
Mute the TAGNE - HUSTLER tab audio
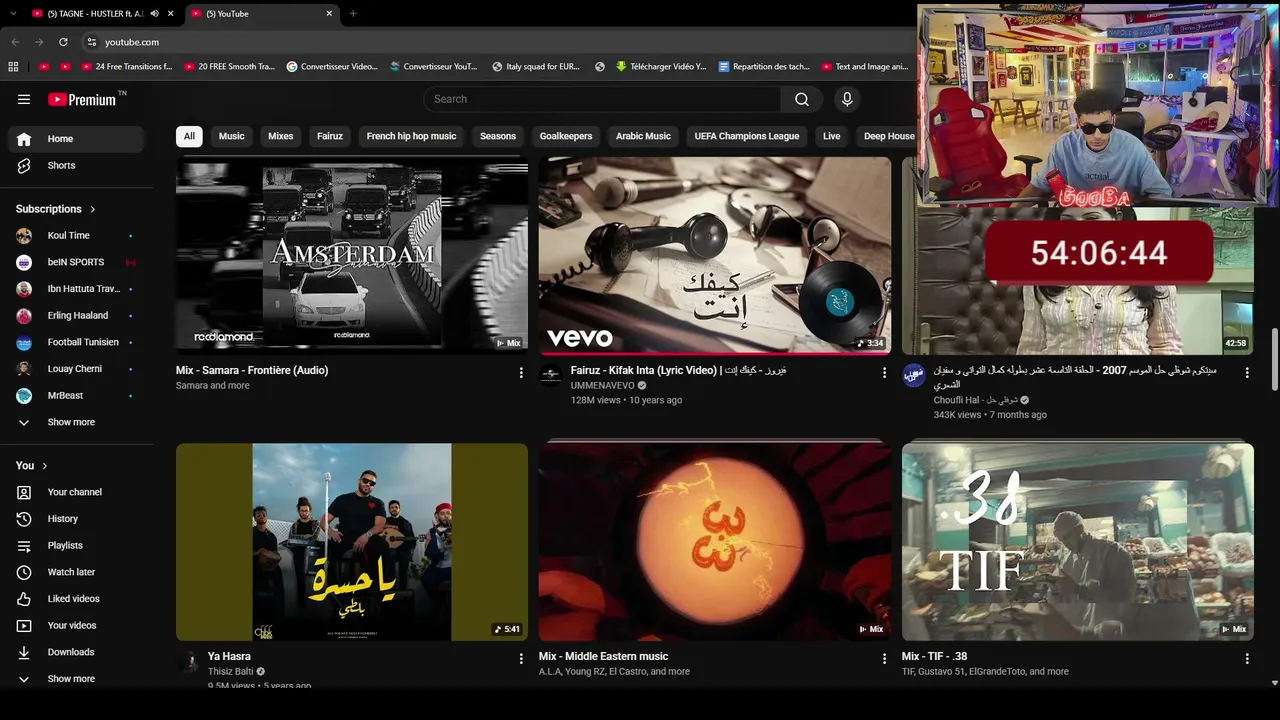(154, 14)
